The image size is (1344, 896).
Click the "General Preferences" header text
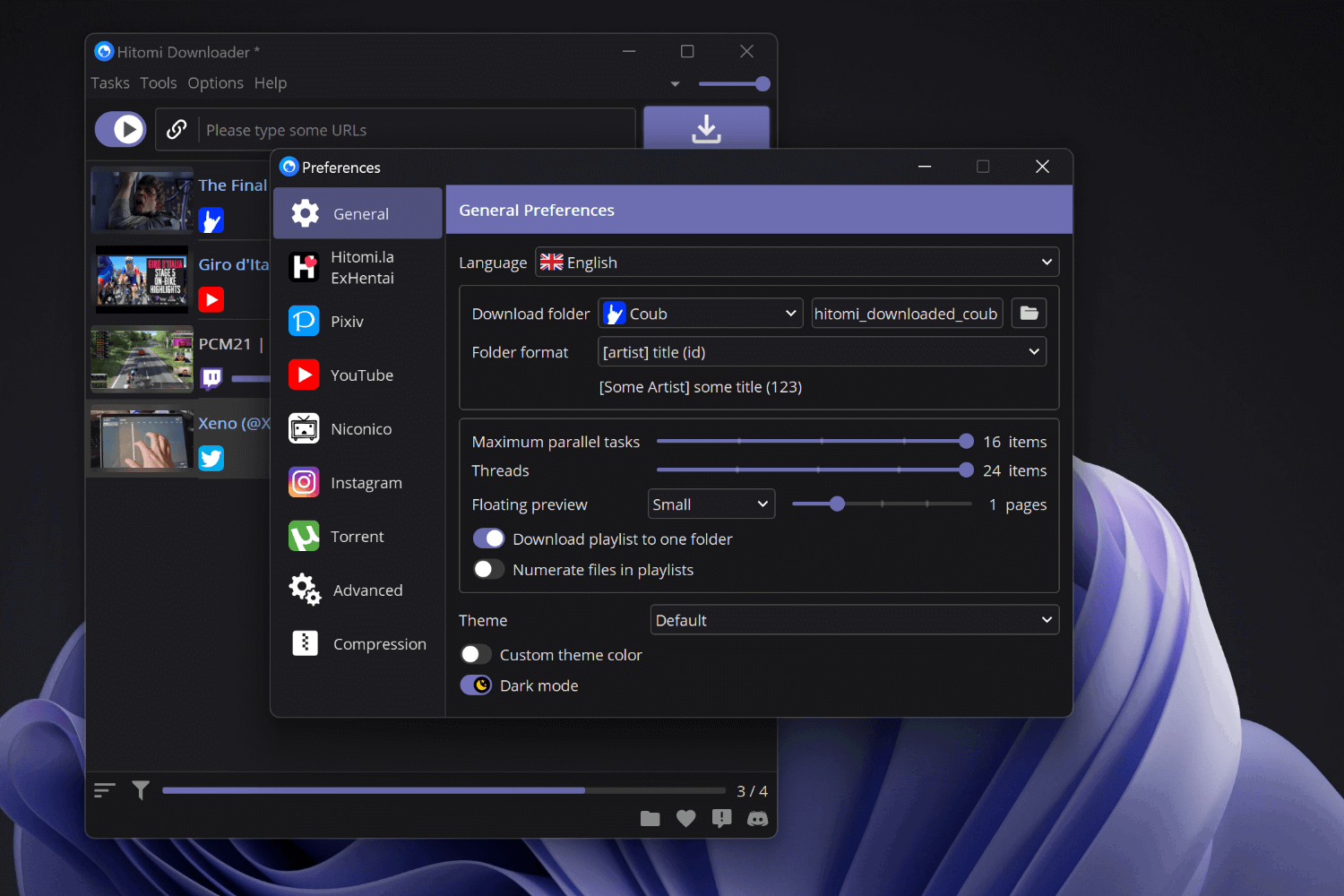(537, 210)
